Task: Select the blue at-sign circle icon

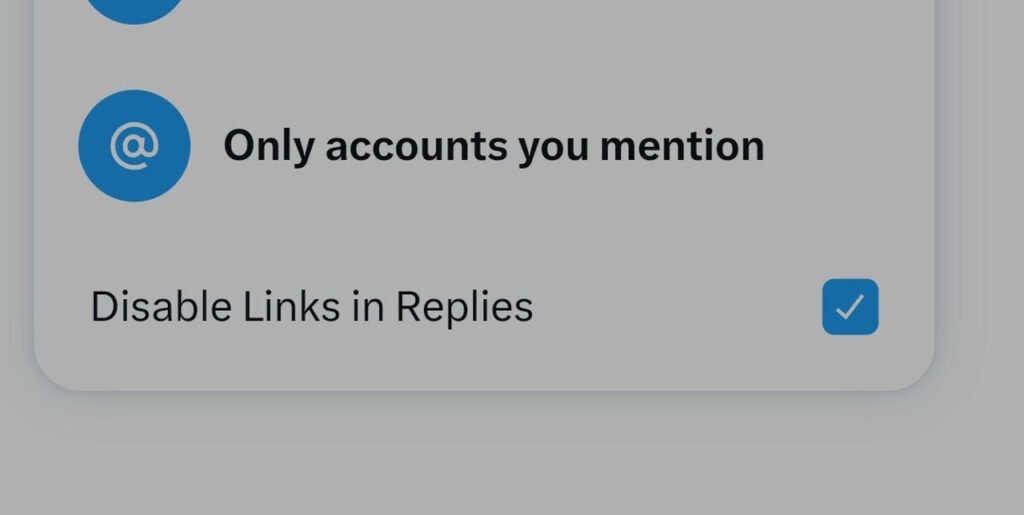Action: [134, 146]
